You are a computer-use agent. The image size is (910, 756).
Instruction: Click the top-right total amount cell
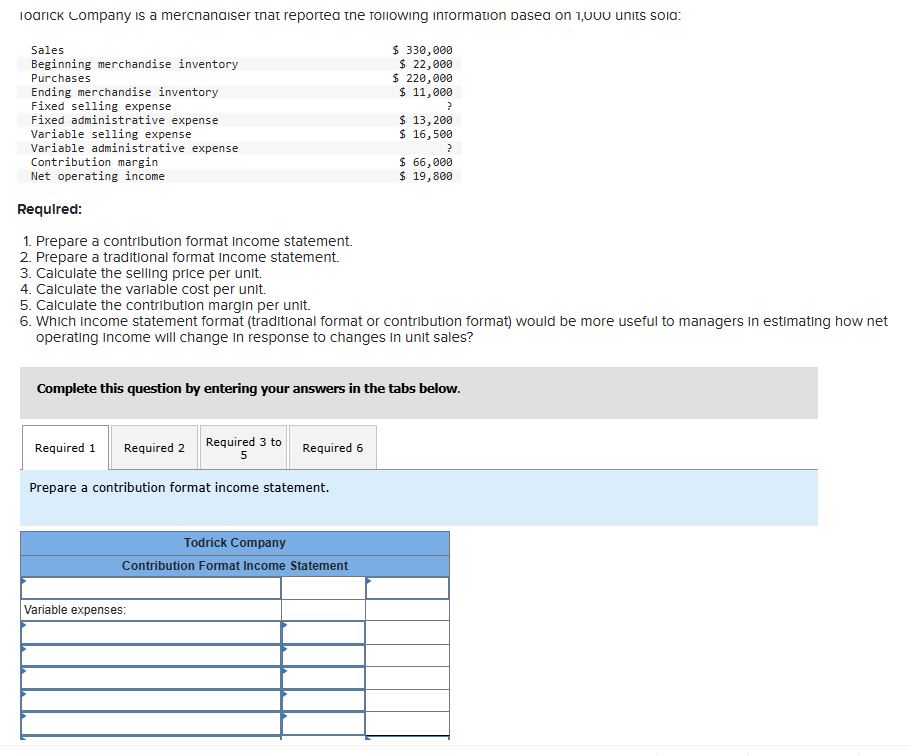point(406,588)
